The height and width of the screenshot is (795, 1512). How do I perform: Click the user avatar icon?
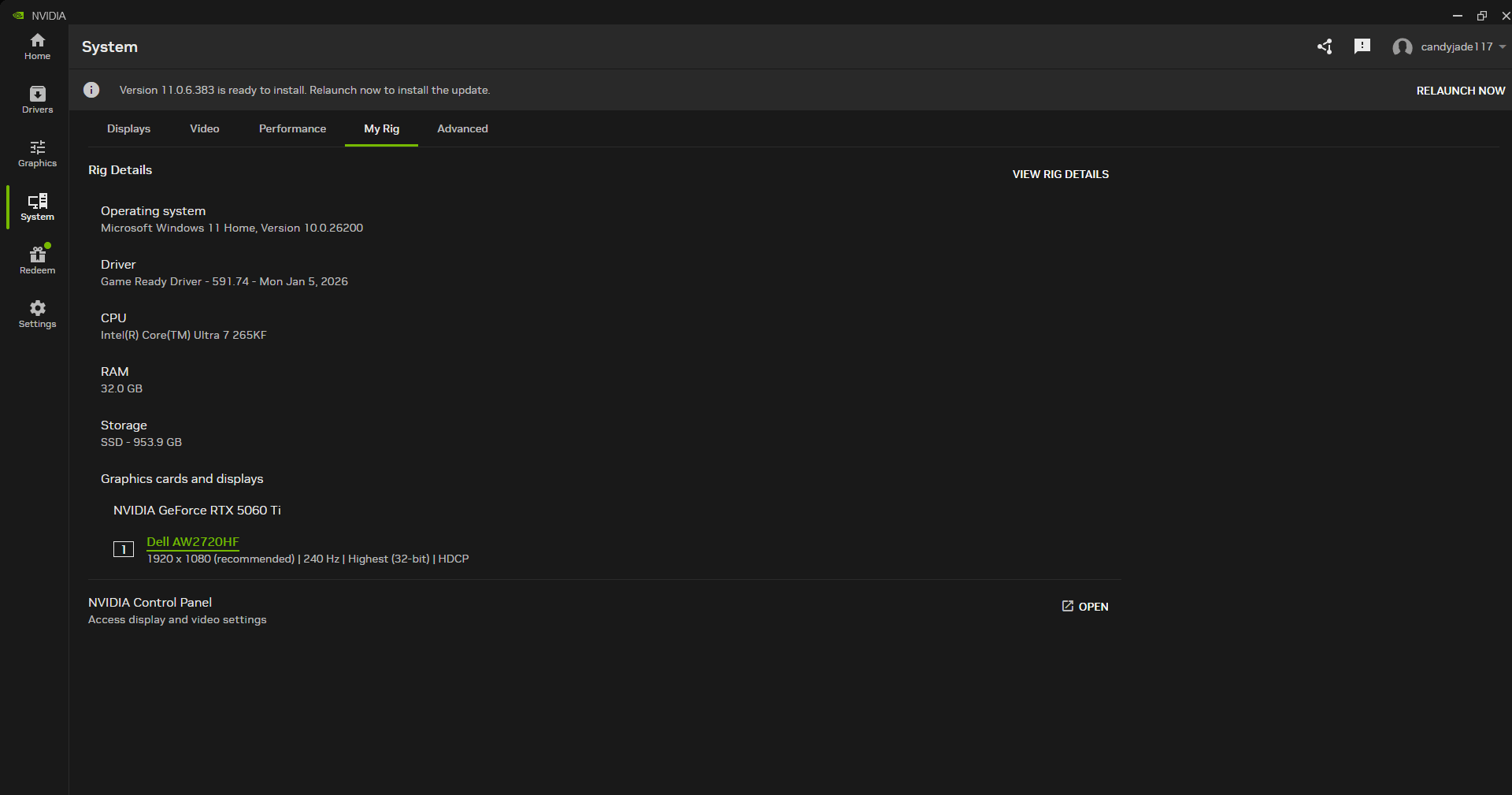(x=1402, y=47)
